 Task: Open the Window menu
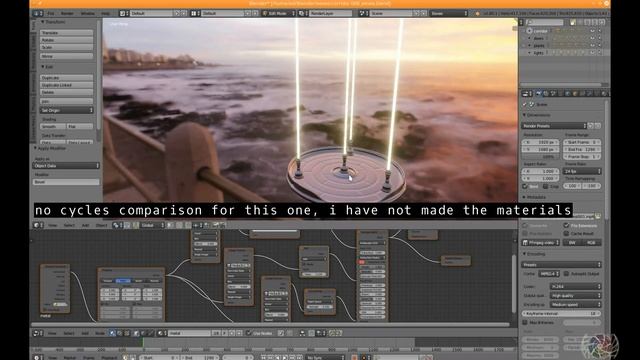[88, 13]
